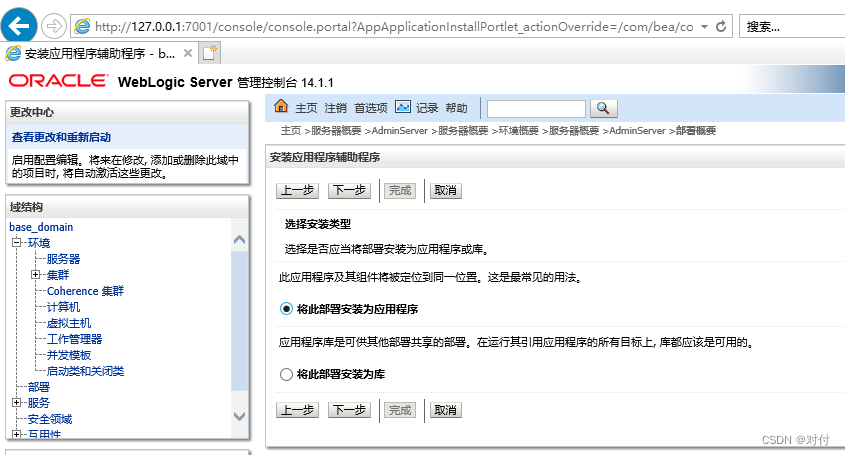Click the refresh icon in address bar

(721, 26)
